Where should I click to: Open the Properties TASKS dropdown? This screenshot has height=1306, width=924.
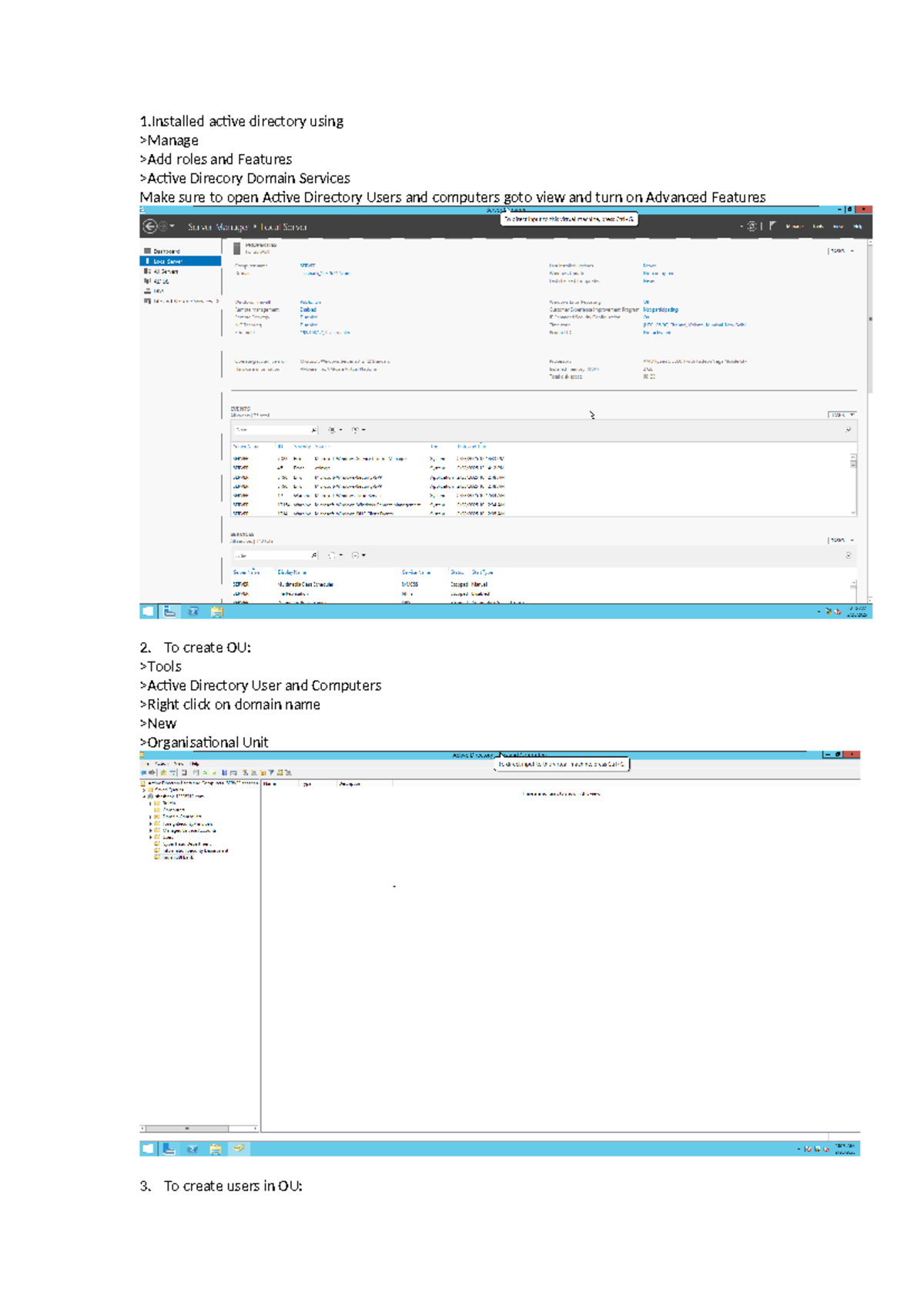click(x=841, y=251)
